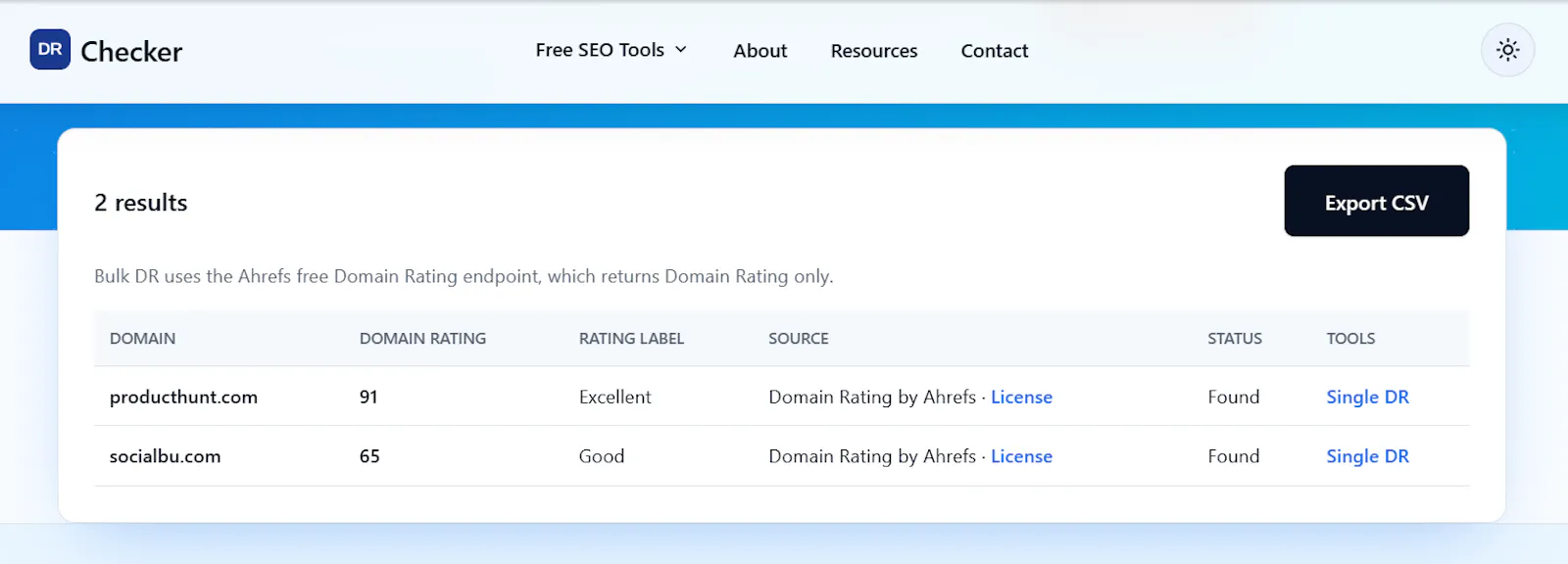Click the Checker brand name text
This screenshot has width=1568, height=564.
(131, 52)
